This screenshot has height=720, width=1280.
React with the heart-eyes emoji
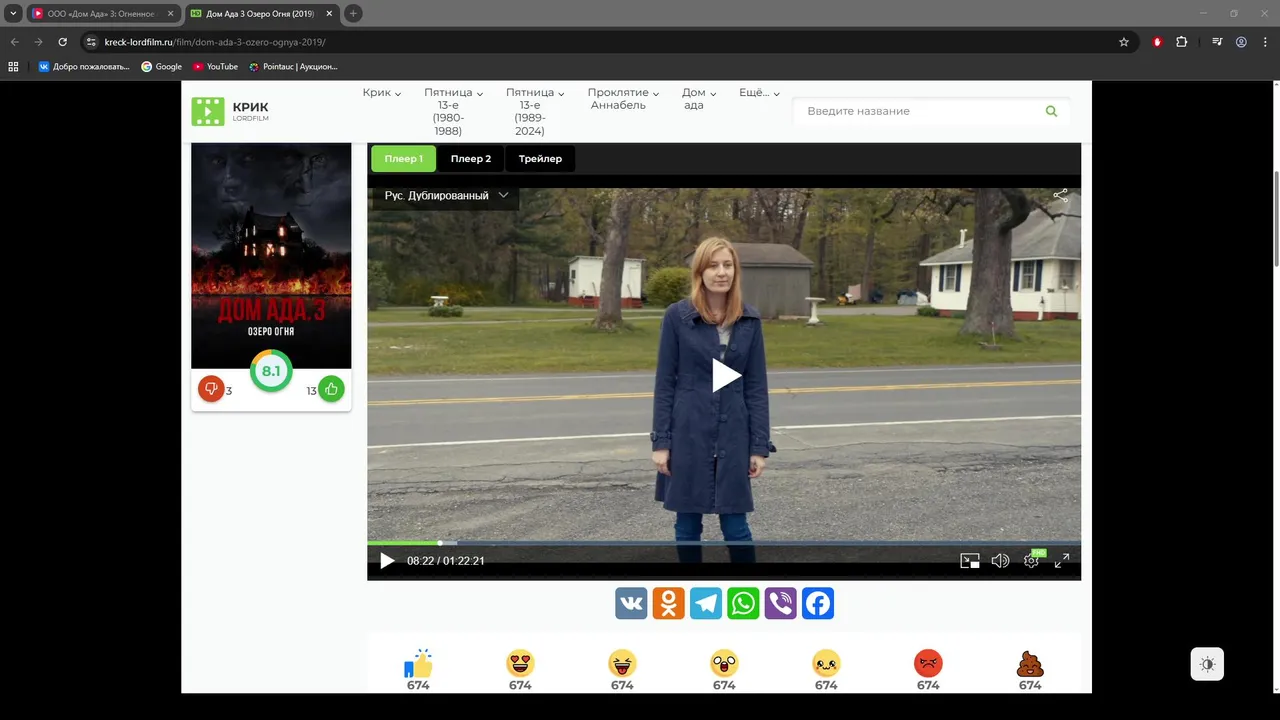click(x=520, y=663)
